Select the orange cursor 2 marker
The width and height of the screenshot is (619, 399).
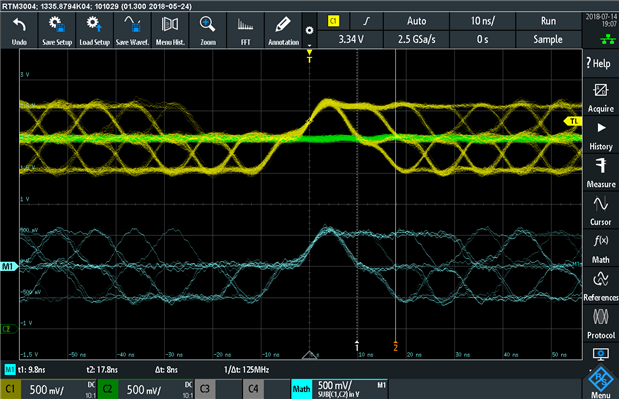[x=396, y=346]
